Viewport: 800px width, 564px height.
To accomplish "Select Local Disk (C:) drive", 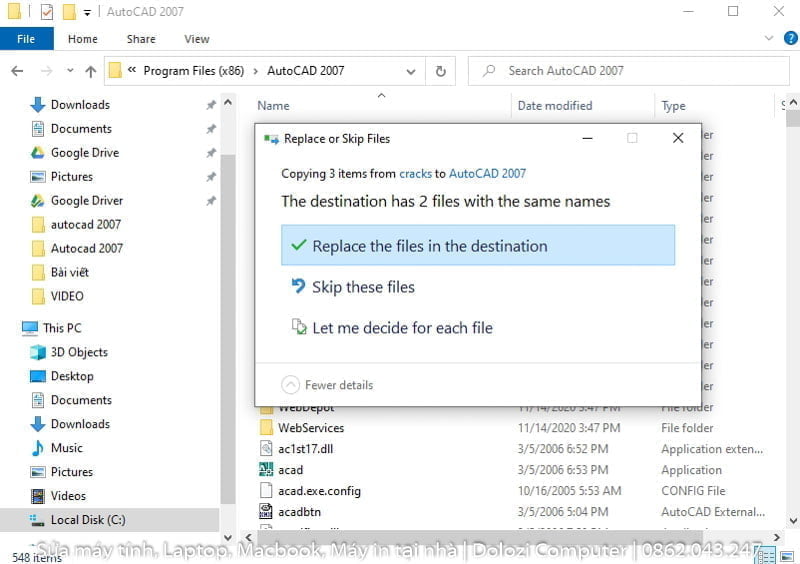I will pyautogui.click(x=87, y=520).
